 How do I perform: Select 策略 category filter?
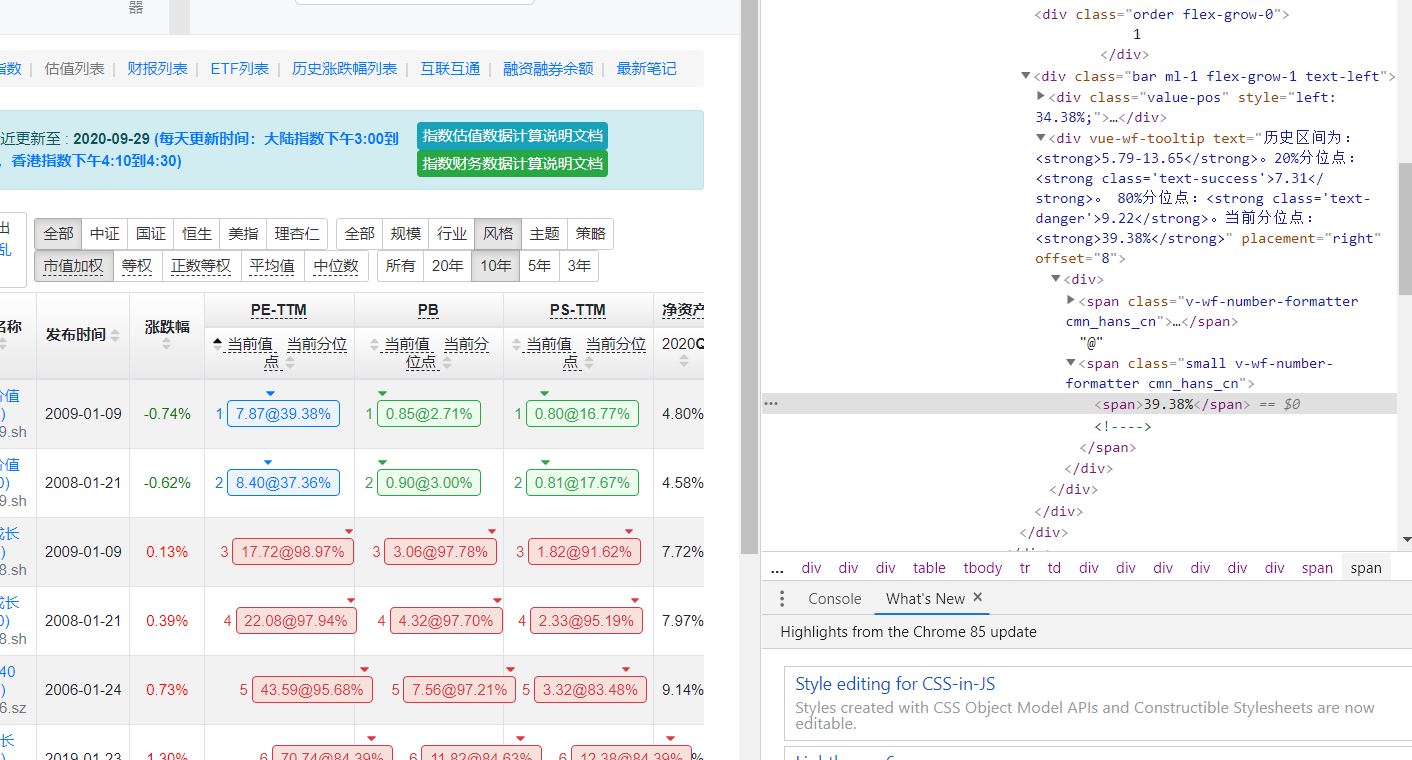(x=590, y=233)
